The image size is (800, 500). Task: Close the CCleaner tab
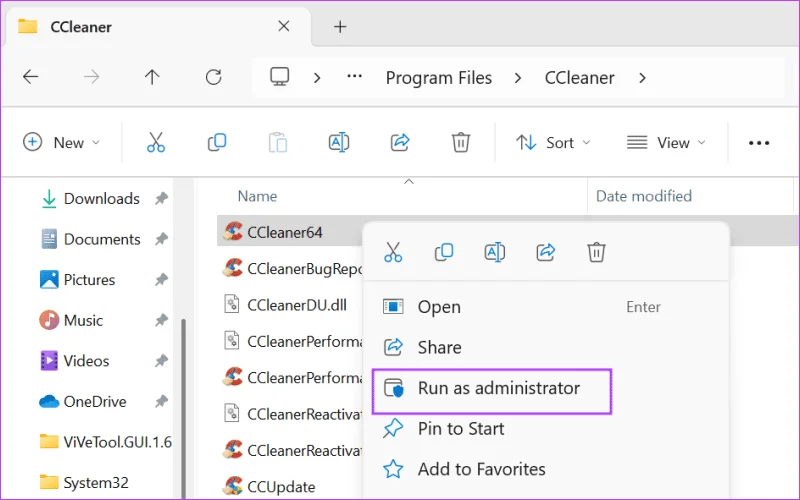(x=284, y=26)
